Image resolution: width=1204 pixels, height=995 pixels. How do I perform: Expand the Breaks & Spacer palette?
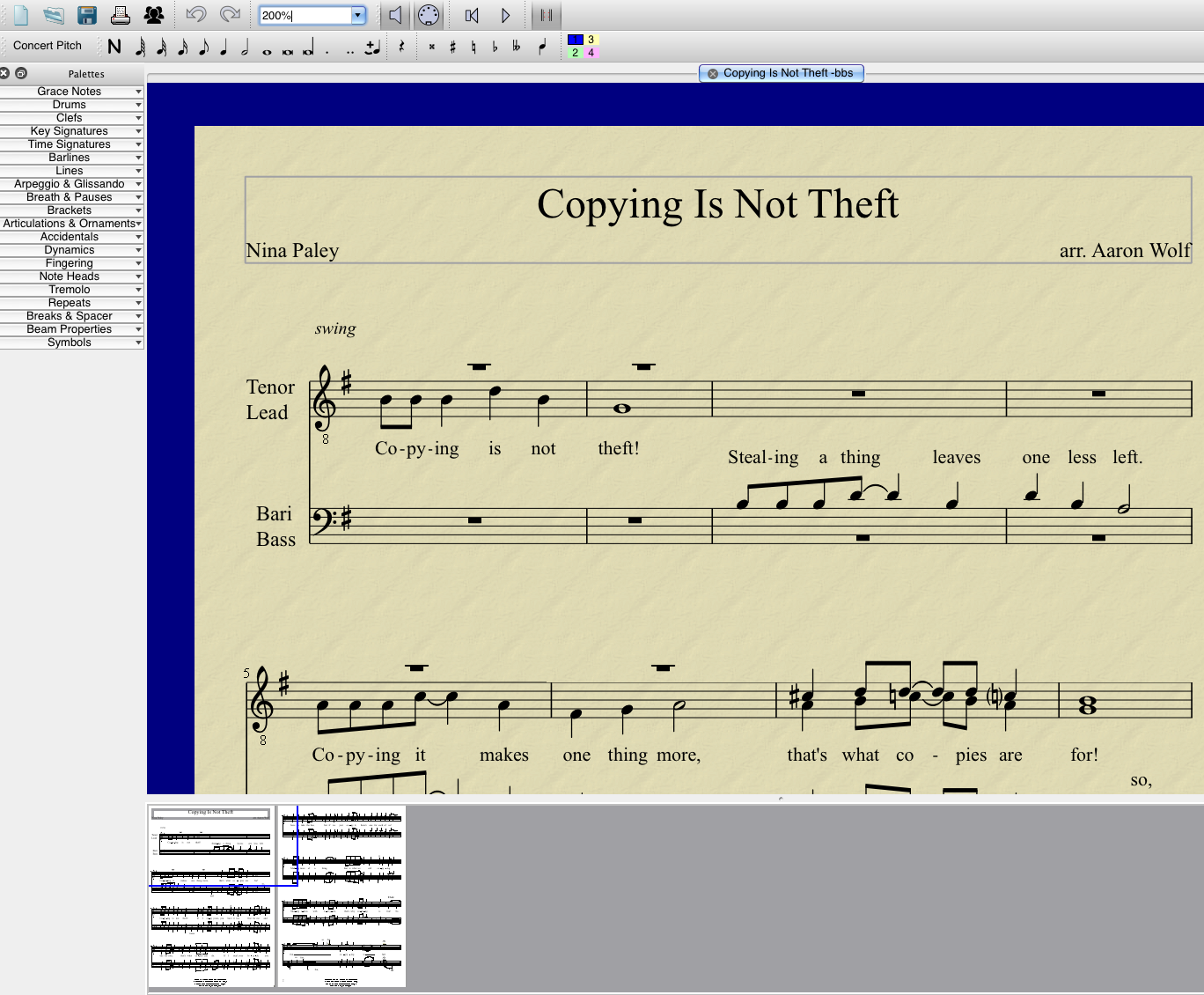[x=71, y=316]
